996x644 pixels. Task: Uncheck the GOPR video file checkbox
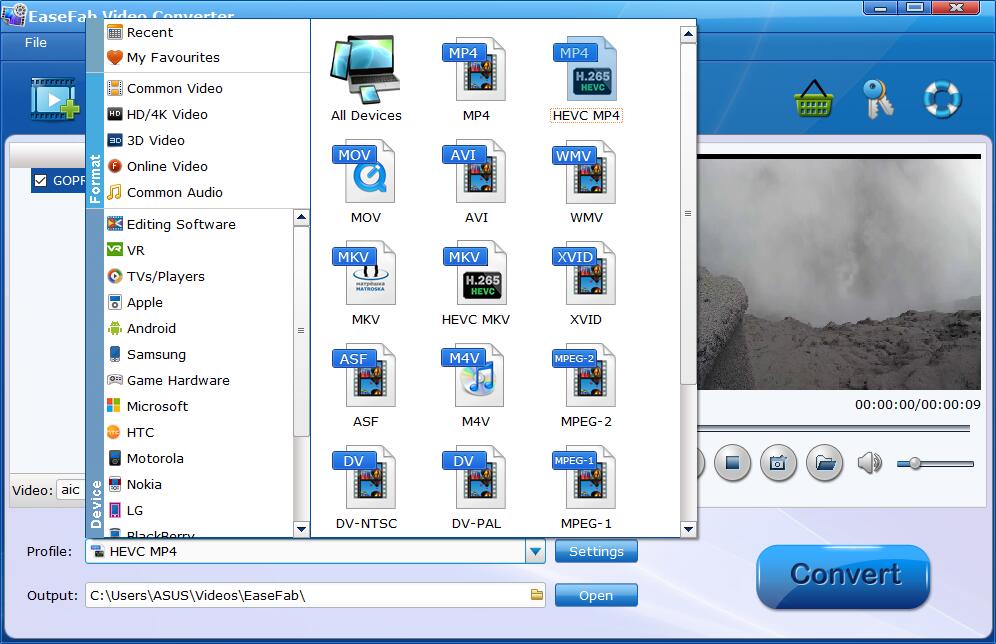pyautogui.click(x=41, y=181)
